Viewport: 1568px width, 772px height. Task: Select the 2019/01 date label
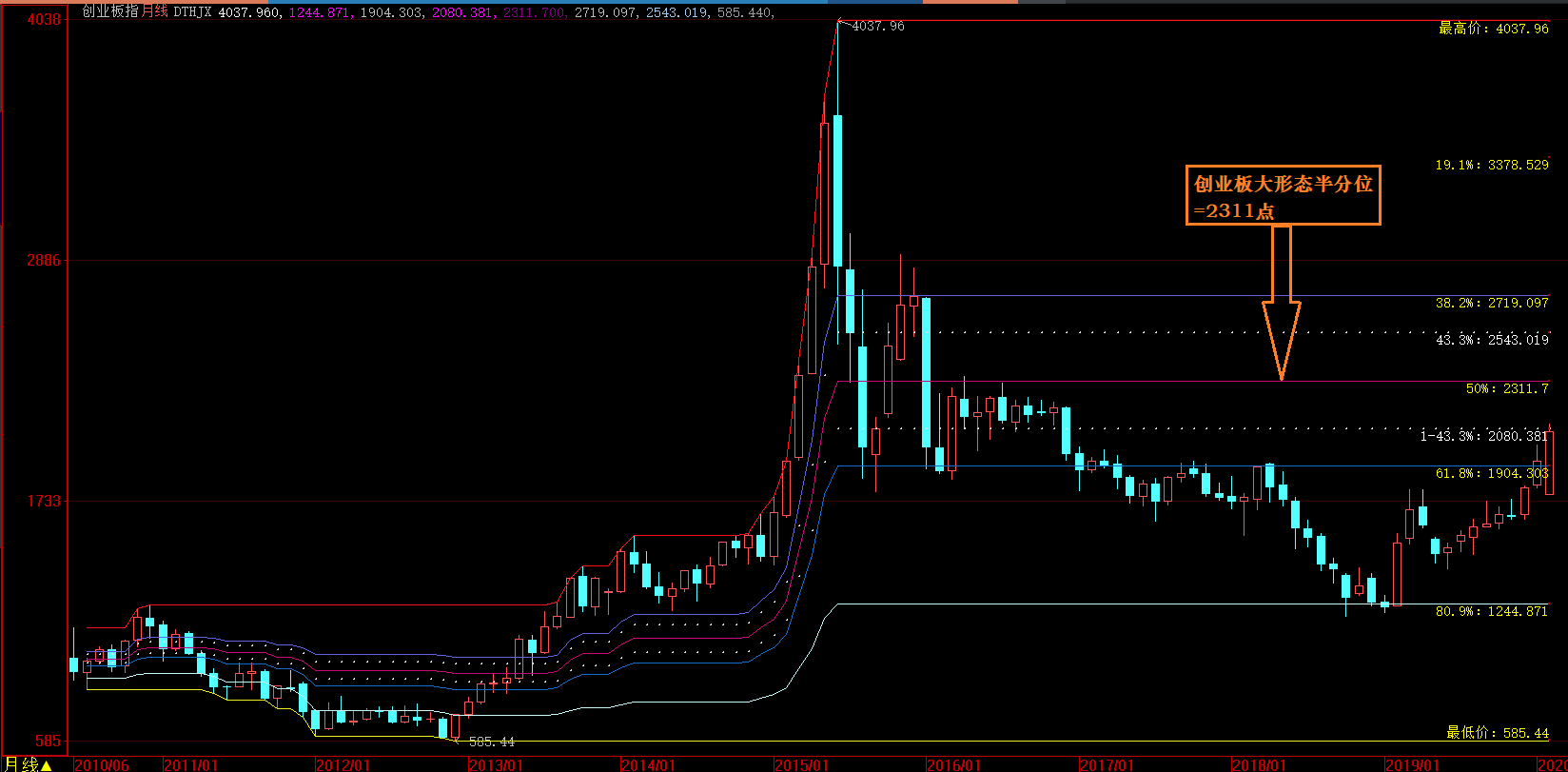[x=1412, y=765]
